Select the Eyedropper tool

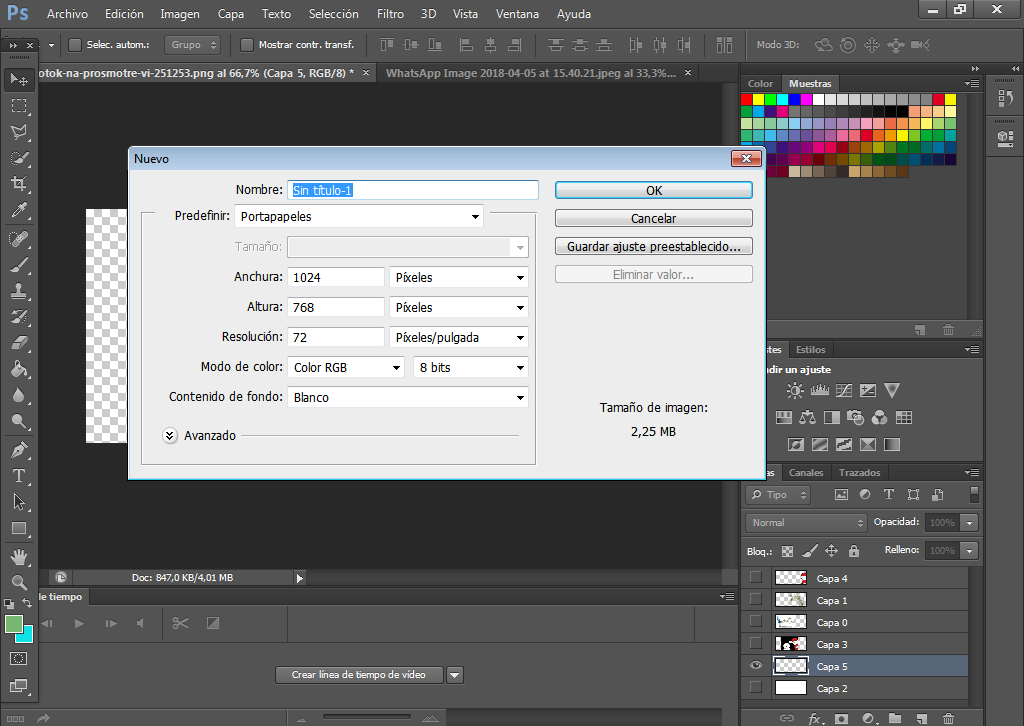coord(19,210)
